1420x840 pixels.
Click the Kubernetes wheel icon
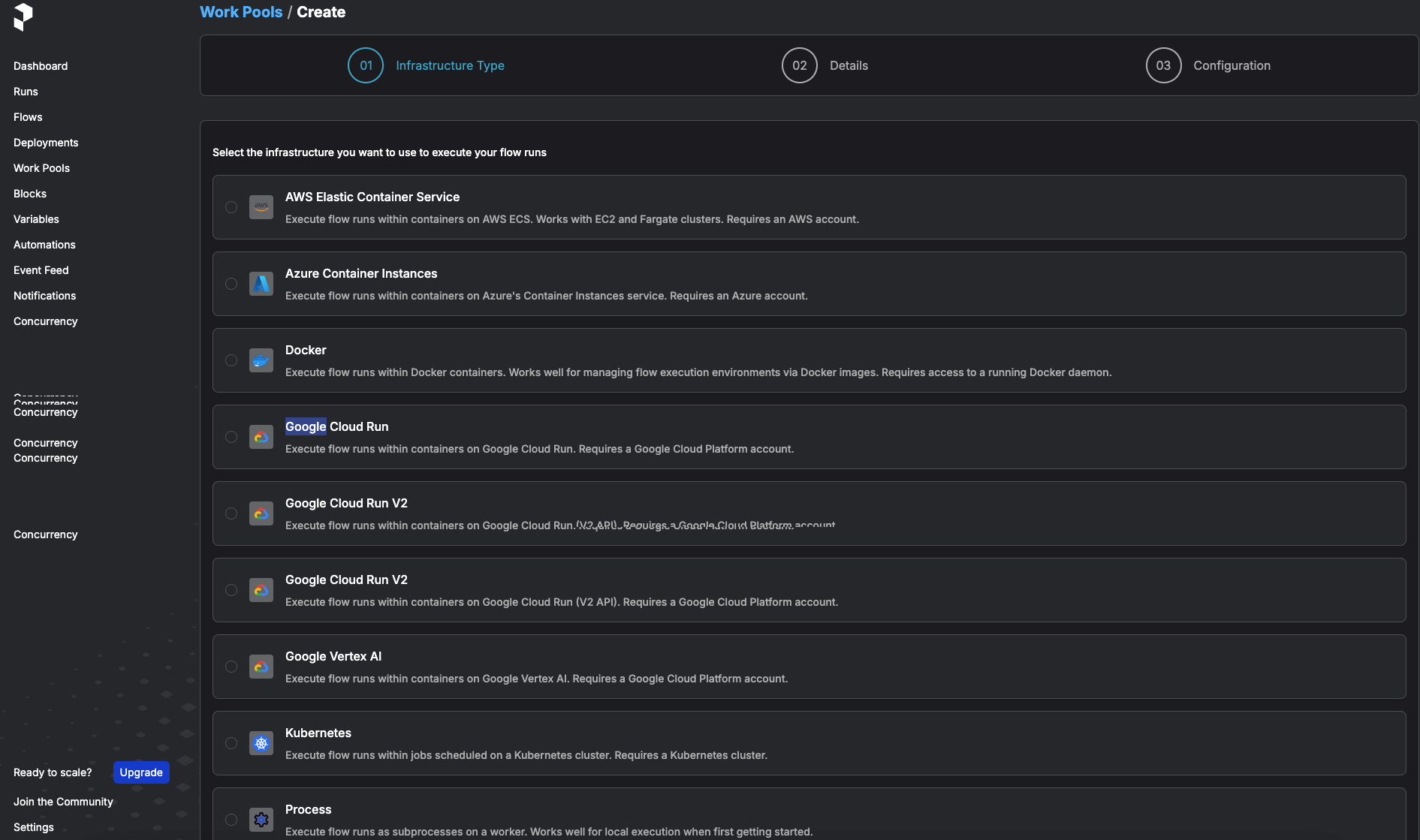[x=261, y=743]
